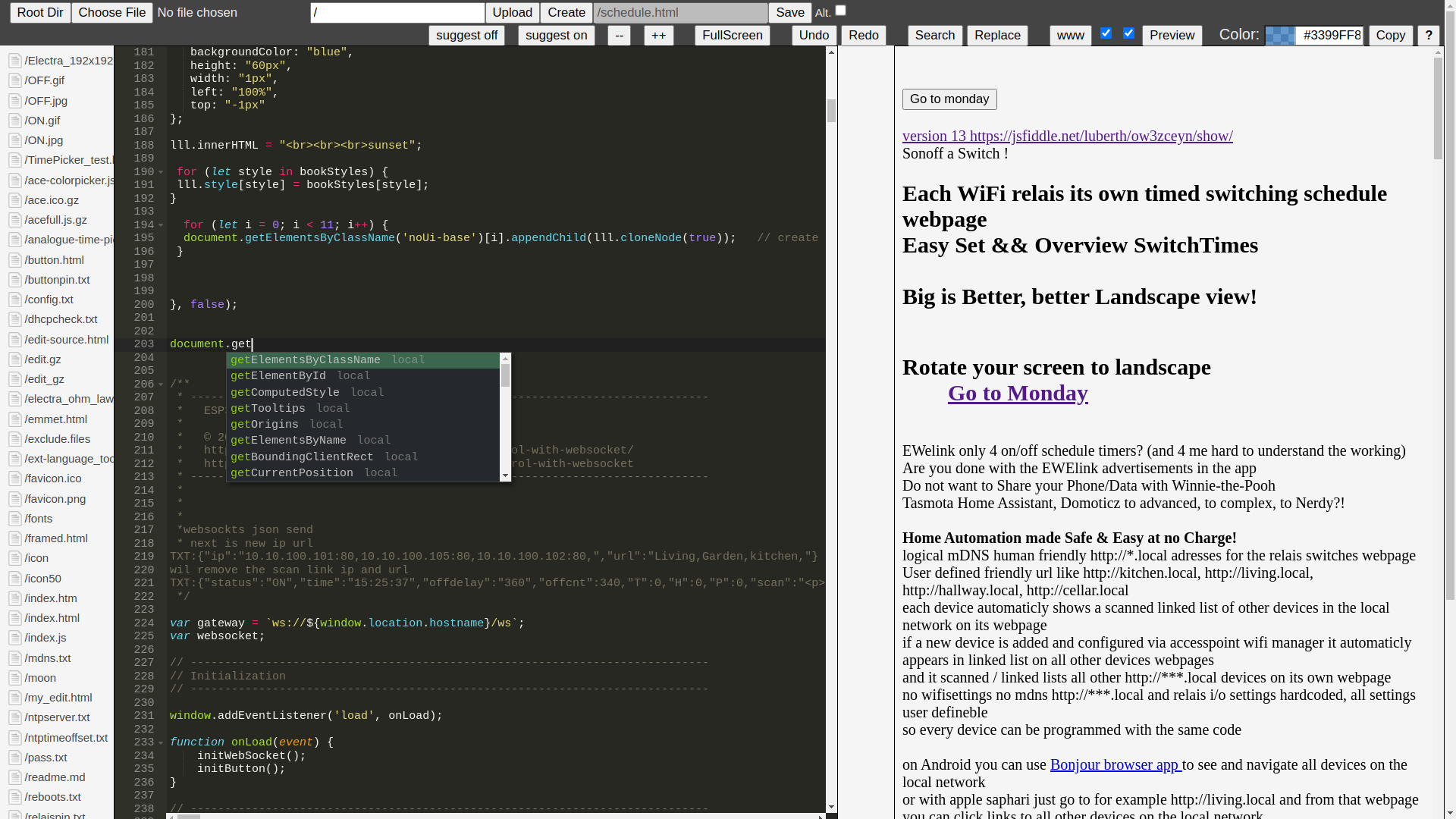
Task: Toggle the Alt. checkbox
Action: coord(840,11)
